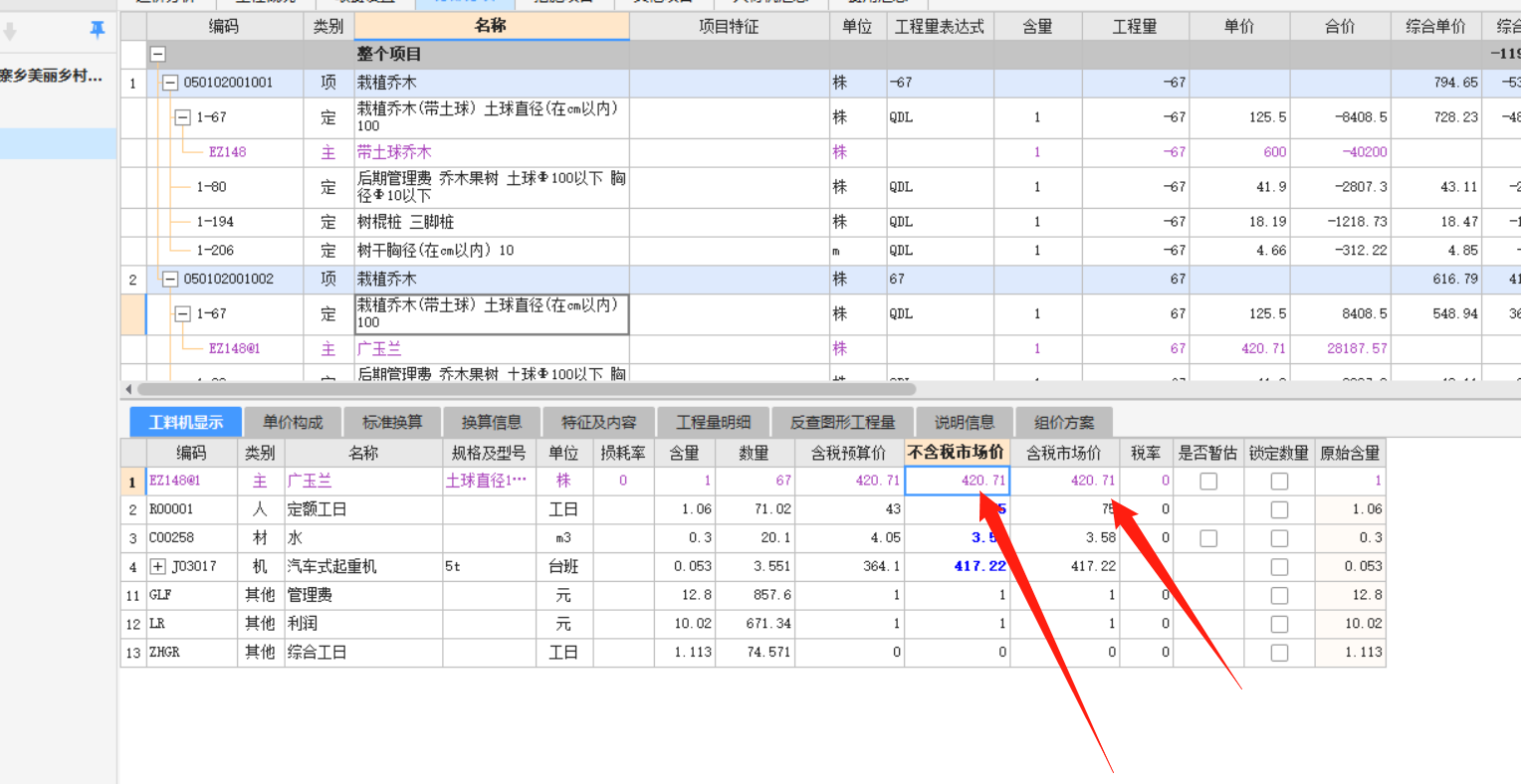Click the 417.22 blue price cell for 汽车式起重机
The width and height of the screenshot is (1521, 784).
pyautogui.click(x=957, y=566)
